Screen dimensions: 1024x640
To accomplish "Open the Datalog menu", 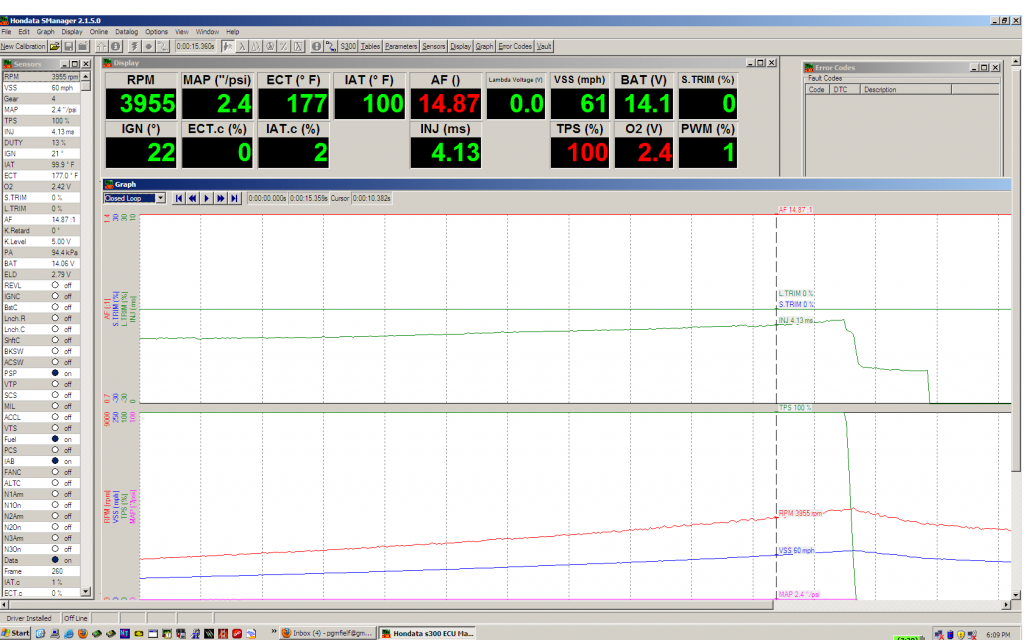I will [127, 31].
